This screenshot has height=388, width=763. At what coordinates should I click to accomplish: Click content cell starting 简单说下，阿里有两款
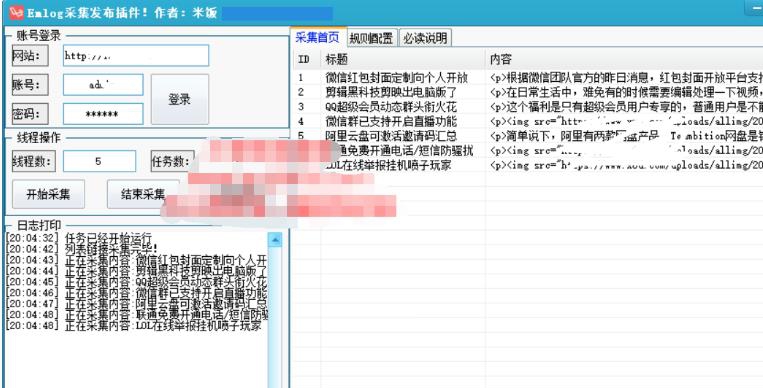pos(626,136)
